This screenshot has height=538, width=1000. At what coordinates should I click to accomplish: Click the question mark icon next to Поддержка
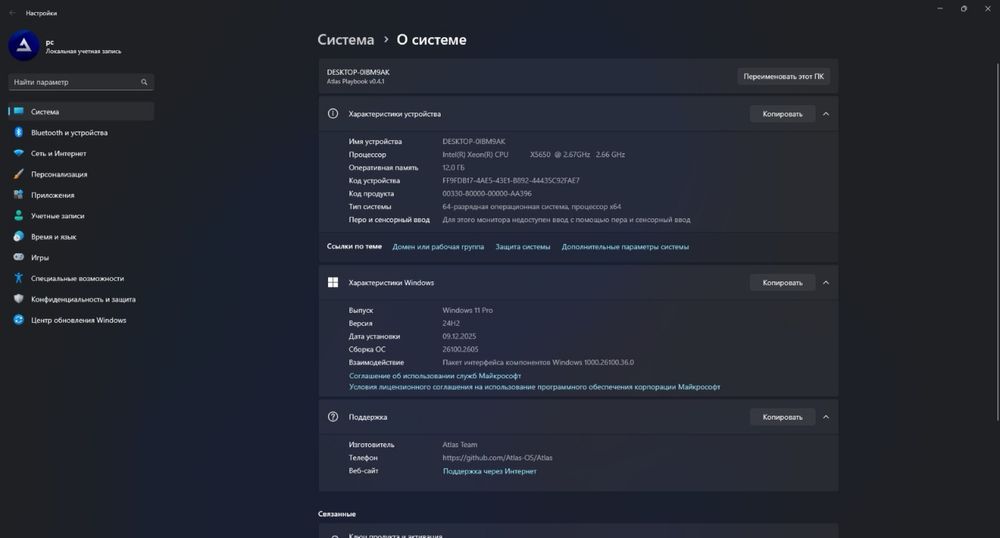(x=333, y=416)
